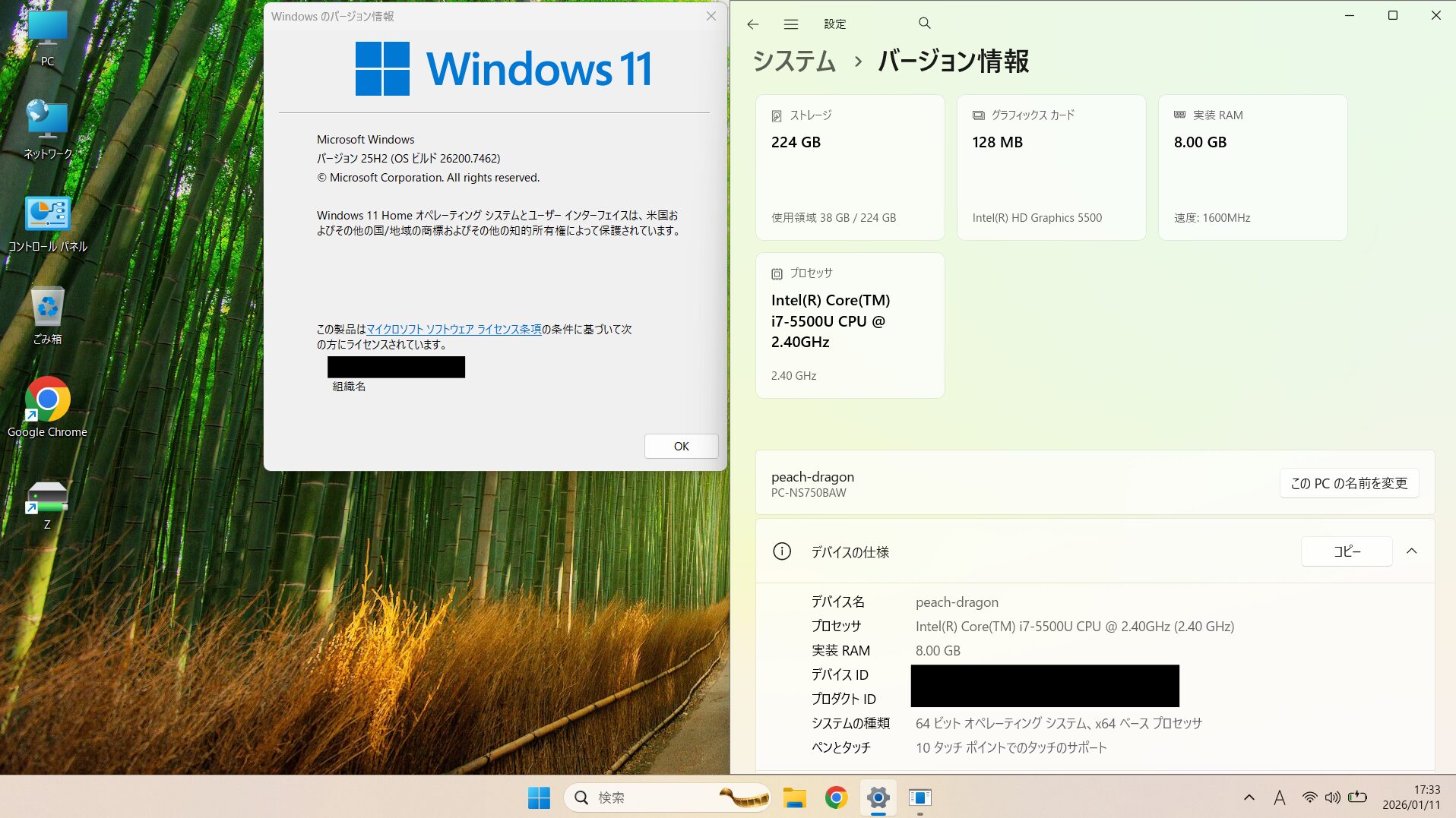Click OK in the Windows version dialog
1456x818 pixels.
click(681, 447)
